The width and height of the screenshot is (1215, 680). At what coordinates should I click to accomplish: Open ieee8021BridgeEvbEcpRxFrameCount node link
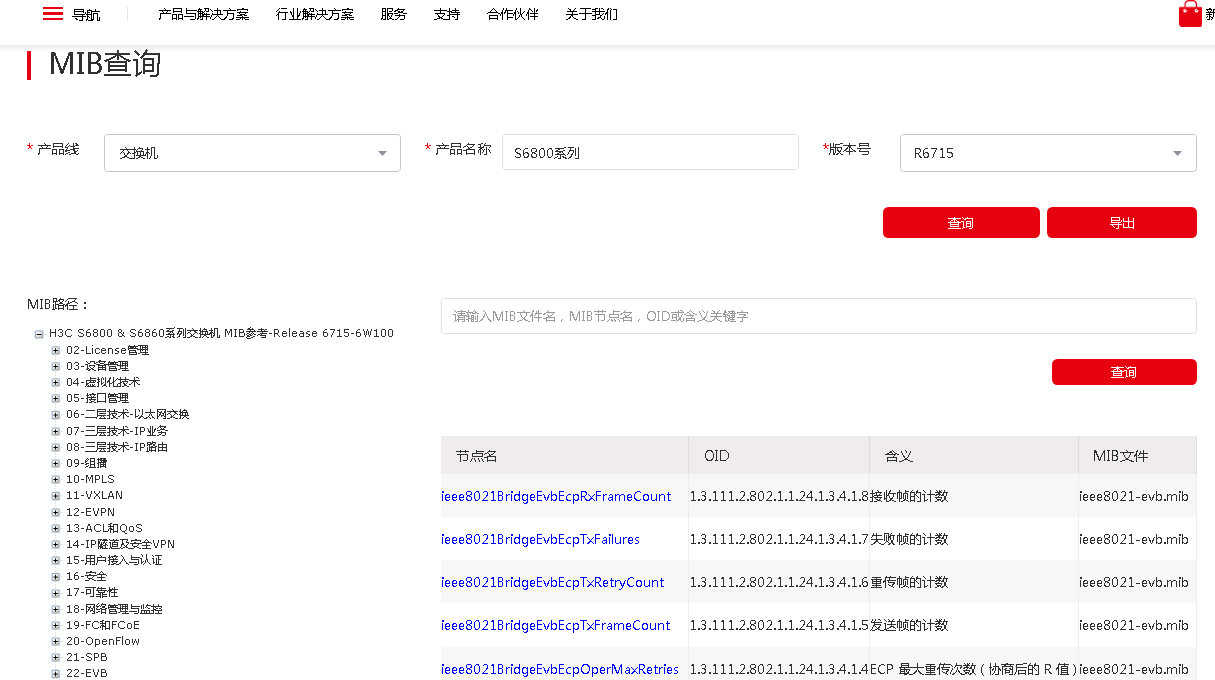(556, 496)
